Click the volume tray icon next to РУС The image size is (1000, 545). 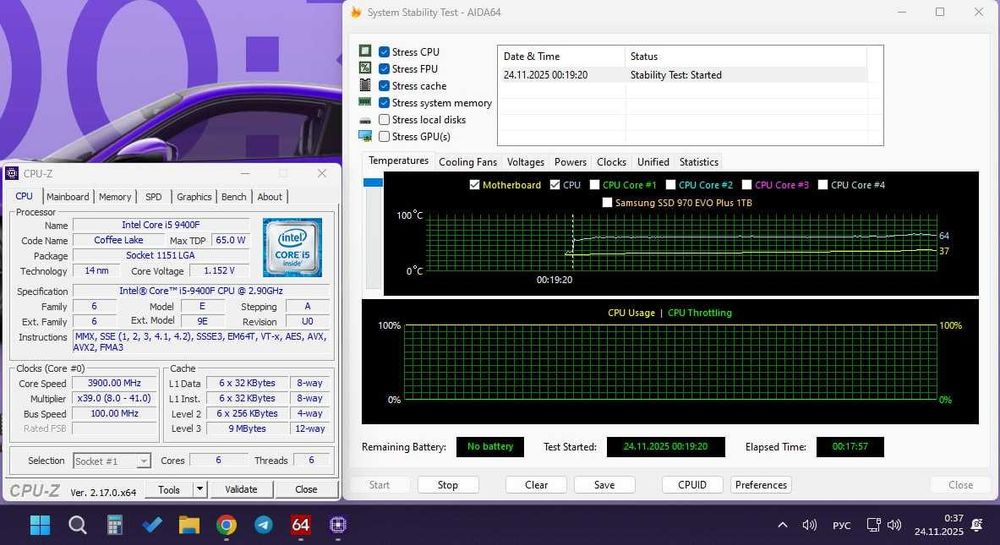(809, 525)
